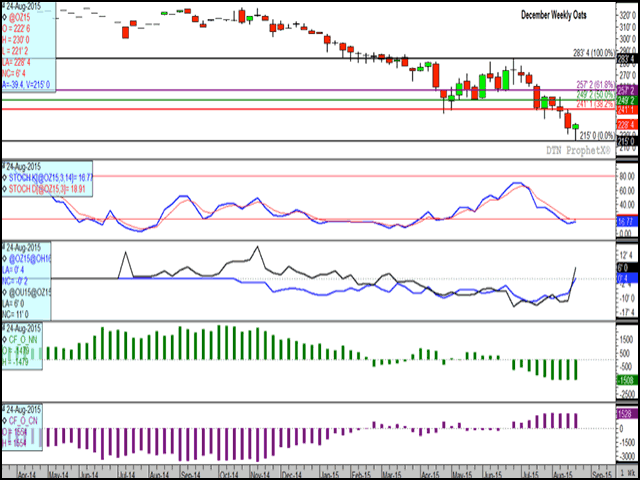Click the green 249'2 price axis tag

tap(627, 100)
